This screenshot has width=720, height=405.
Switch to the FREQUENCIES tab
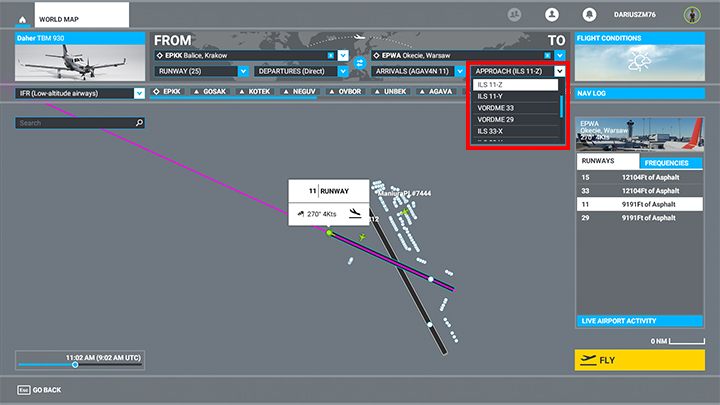click(672, 162)
